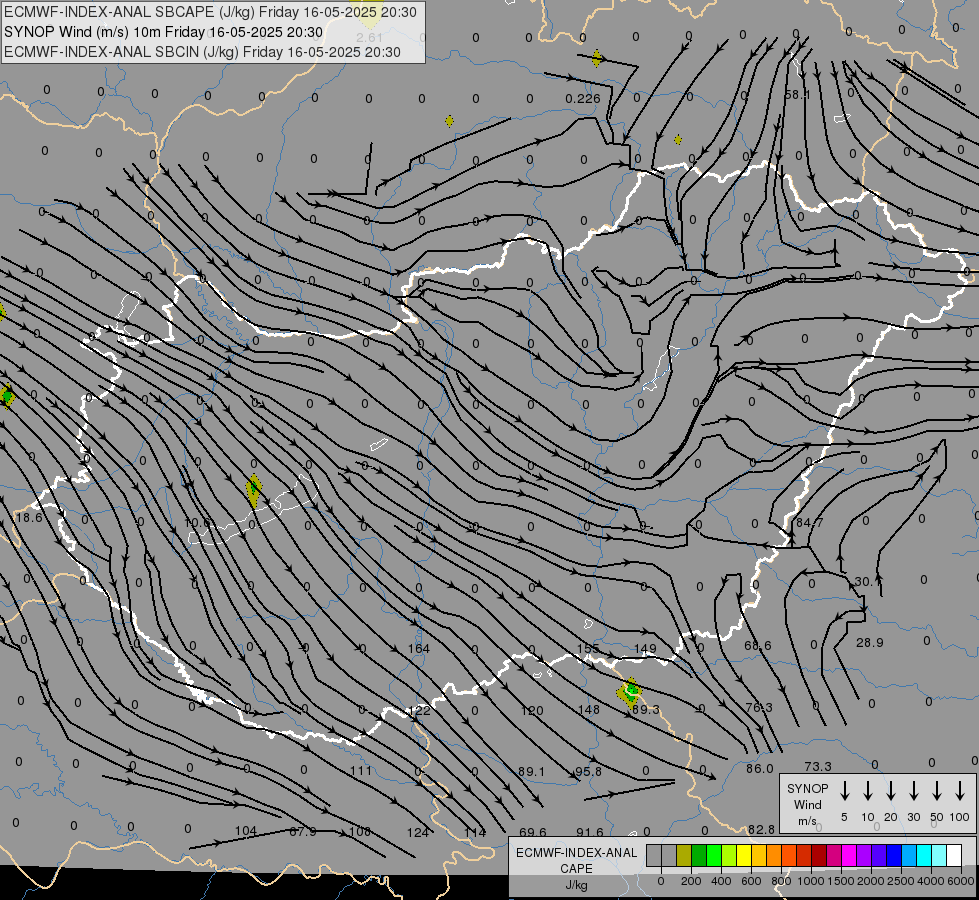The width and height of the screenshot is (979, 900).
Task: Click the map value 68.6
Action: point(758,646)
